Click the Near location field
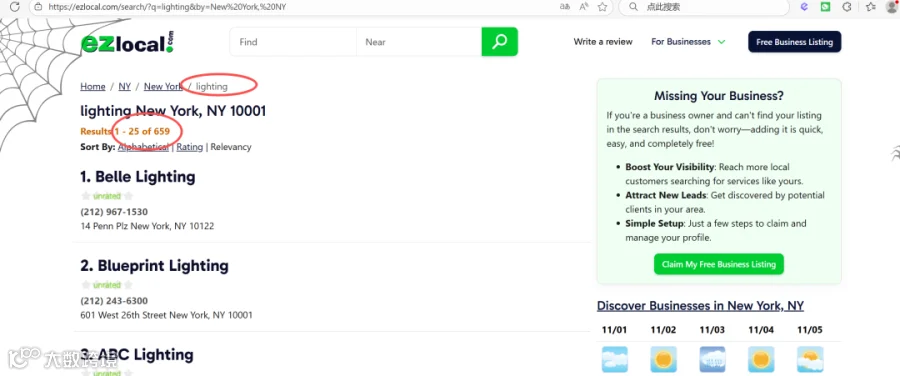The height and width of the screenshot is (376, 900). point(419,42)
